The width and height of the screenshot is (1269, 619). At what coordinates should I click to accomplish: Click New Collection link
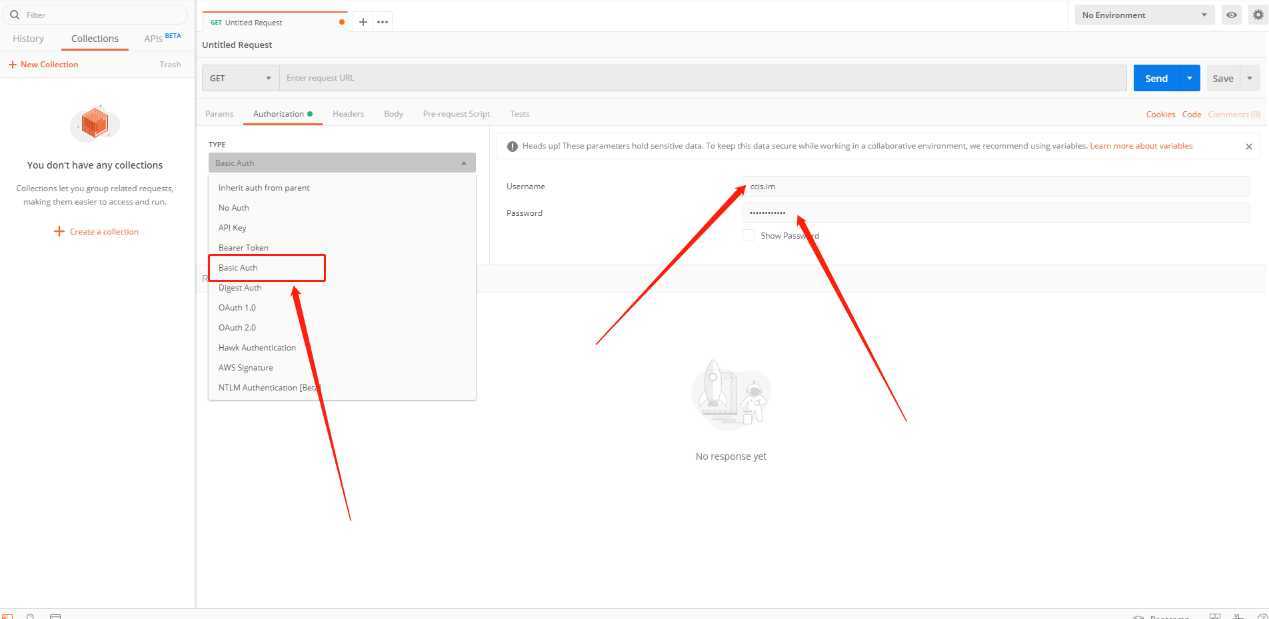[43, 64]
